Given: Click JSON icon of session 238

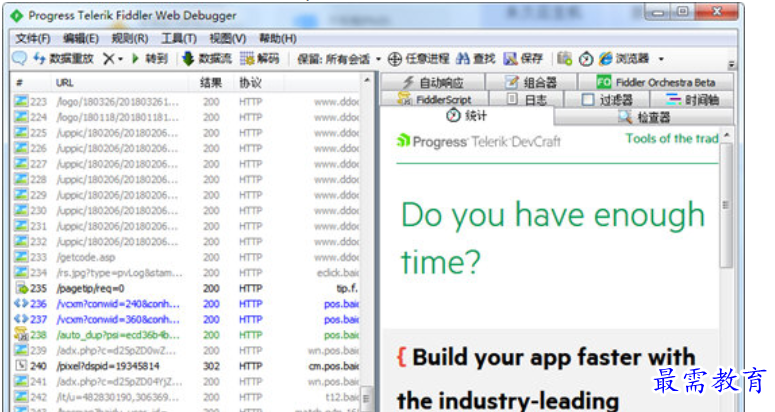Looking at the screenshot, I should 21,334.
